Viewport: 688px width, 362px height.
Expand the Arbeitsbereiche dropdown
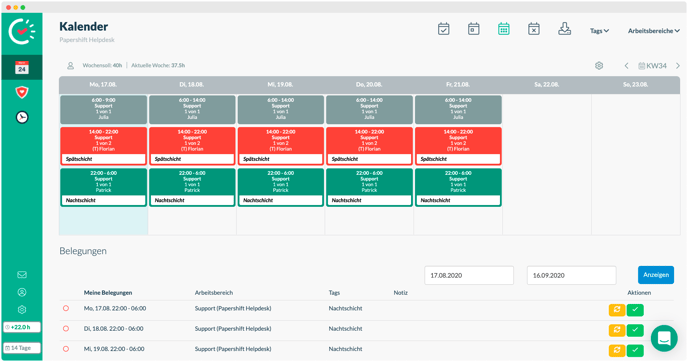click(654, 31)
